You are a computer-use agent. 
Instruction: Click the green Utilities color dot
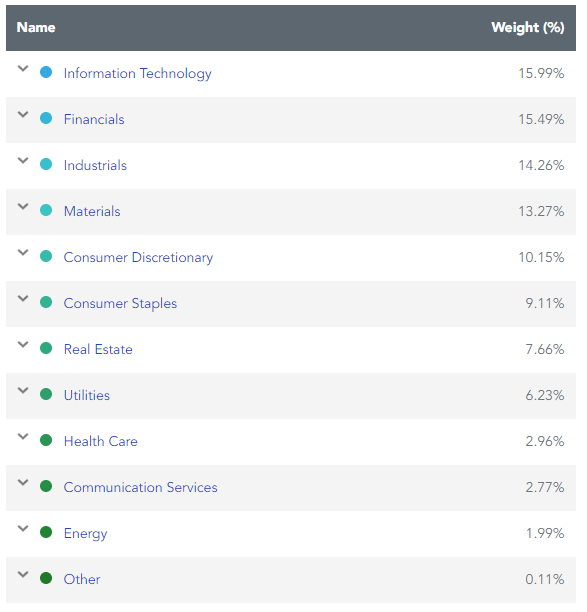pos(46,394)
